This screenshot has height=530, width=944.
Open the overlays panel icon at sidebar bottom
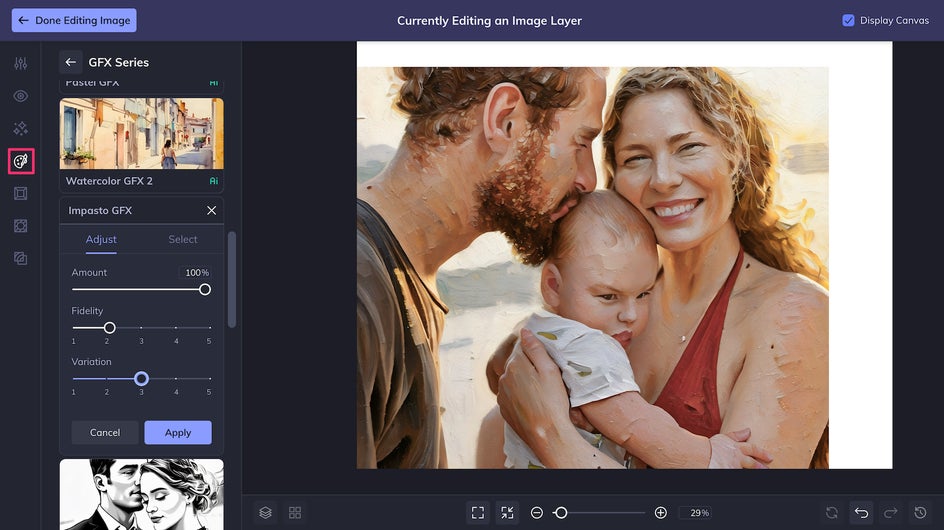pos(20,258)
